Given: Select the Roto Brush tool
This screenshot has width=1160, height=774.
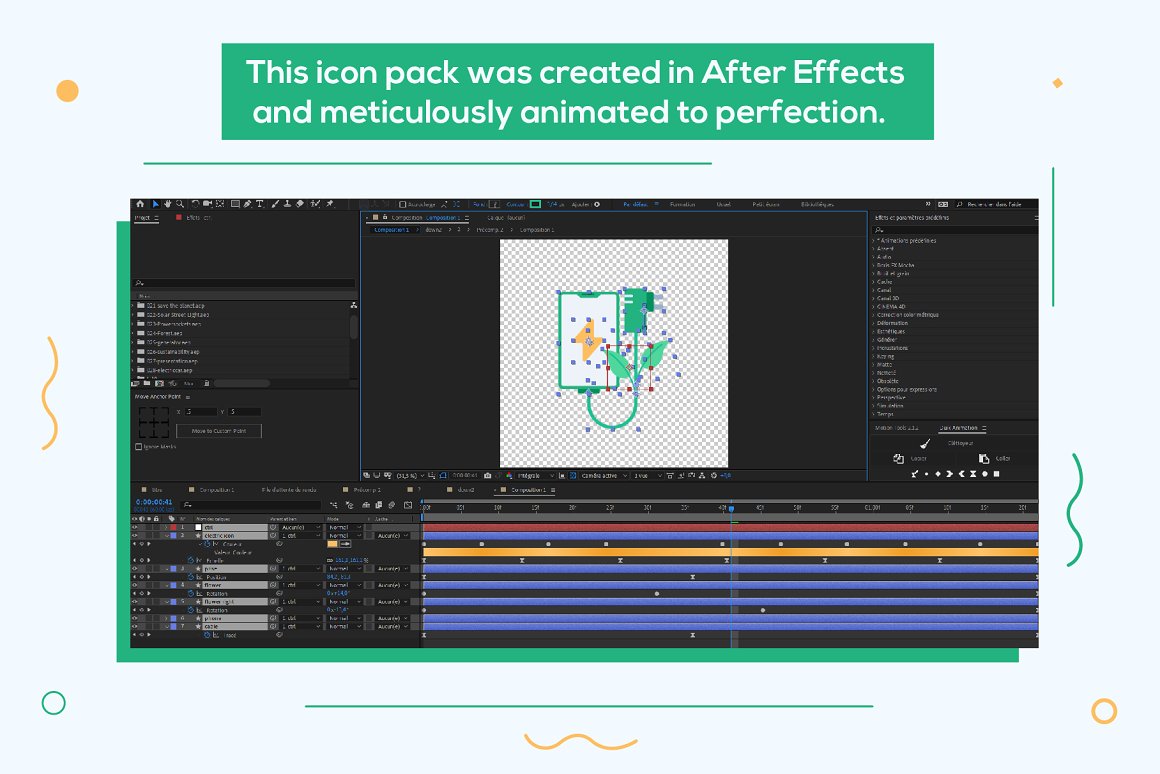Looking at the screenshot, I should [315, 204].
